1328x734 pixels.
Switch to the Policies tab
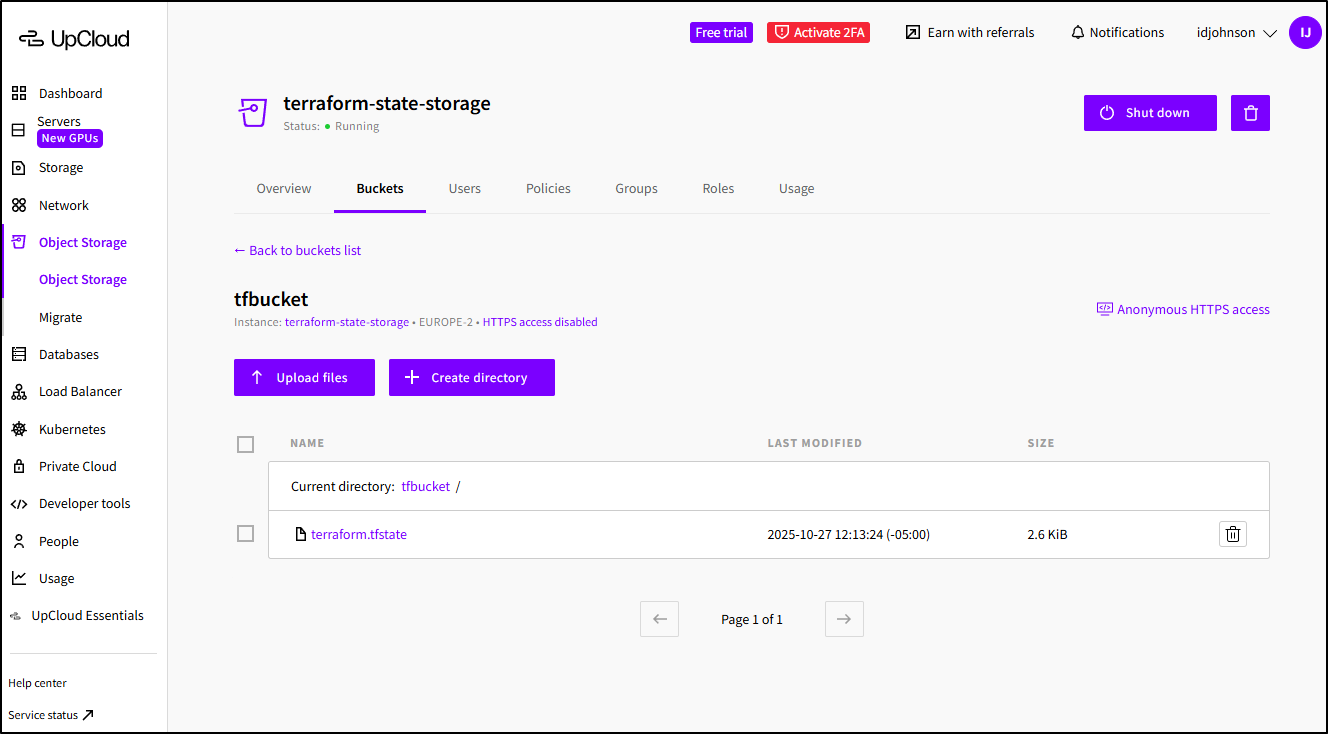pos(548,189)
